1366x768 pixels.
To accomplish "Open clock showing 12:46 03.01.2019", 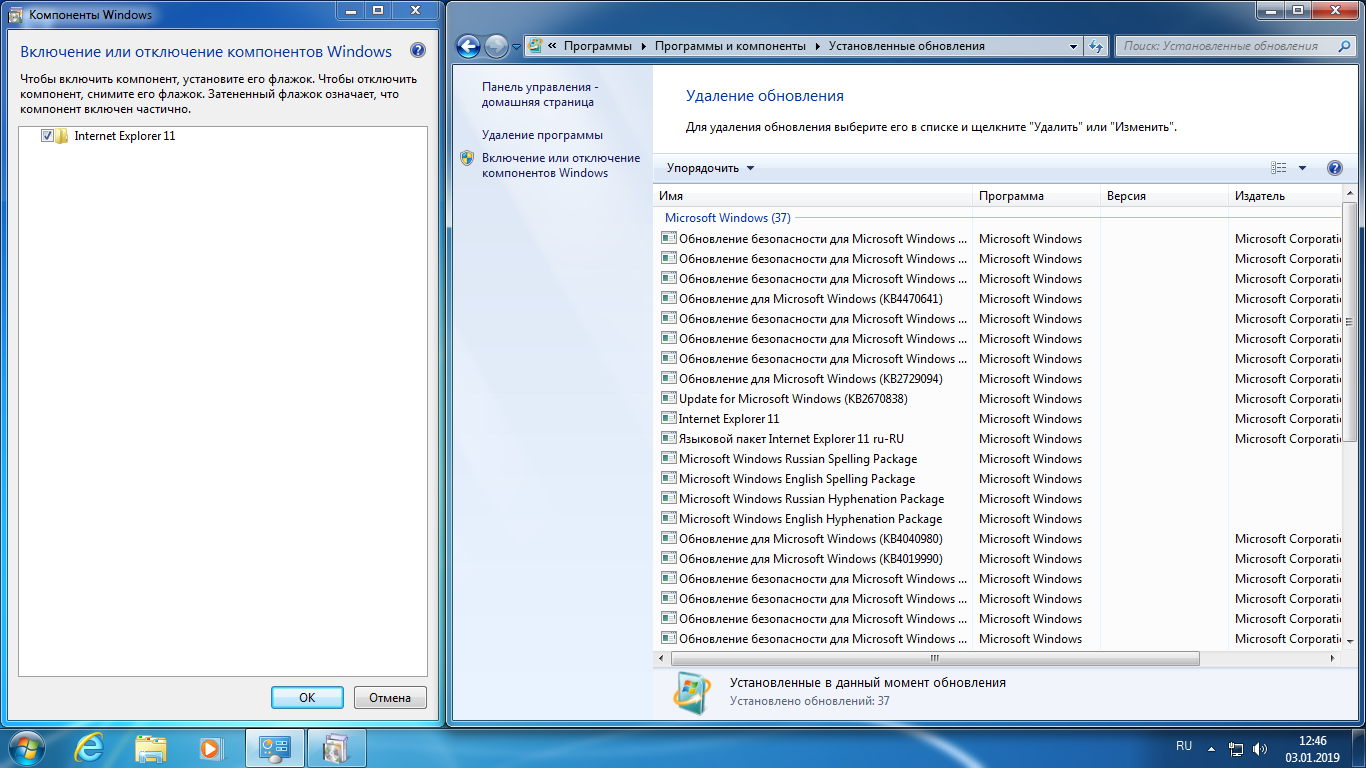I will [1312, 748].
